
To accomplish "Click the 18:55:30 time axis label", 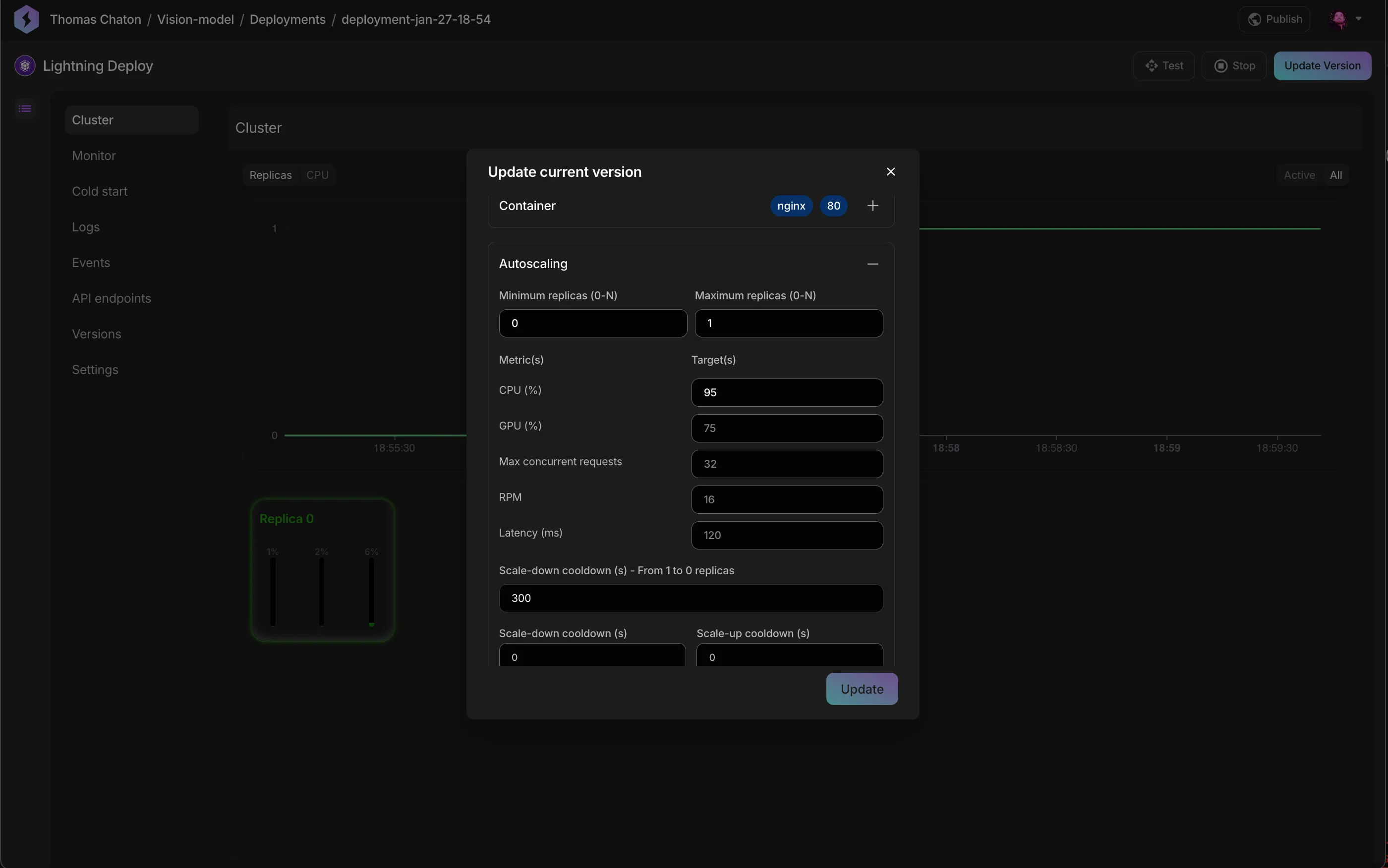I will coord(394,448).
